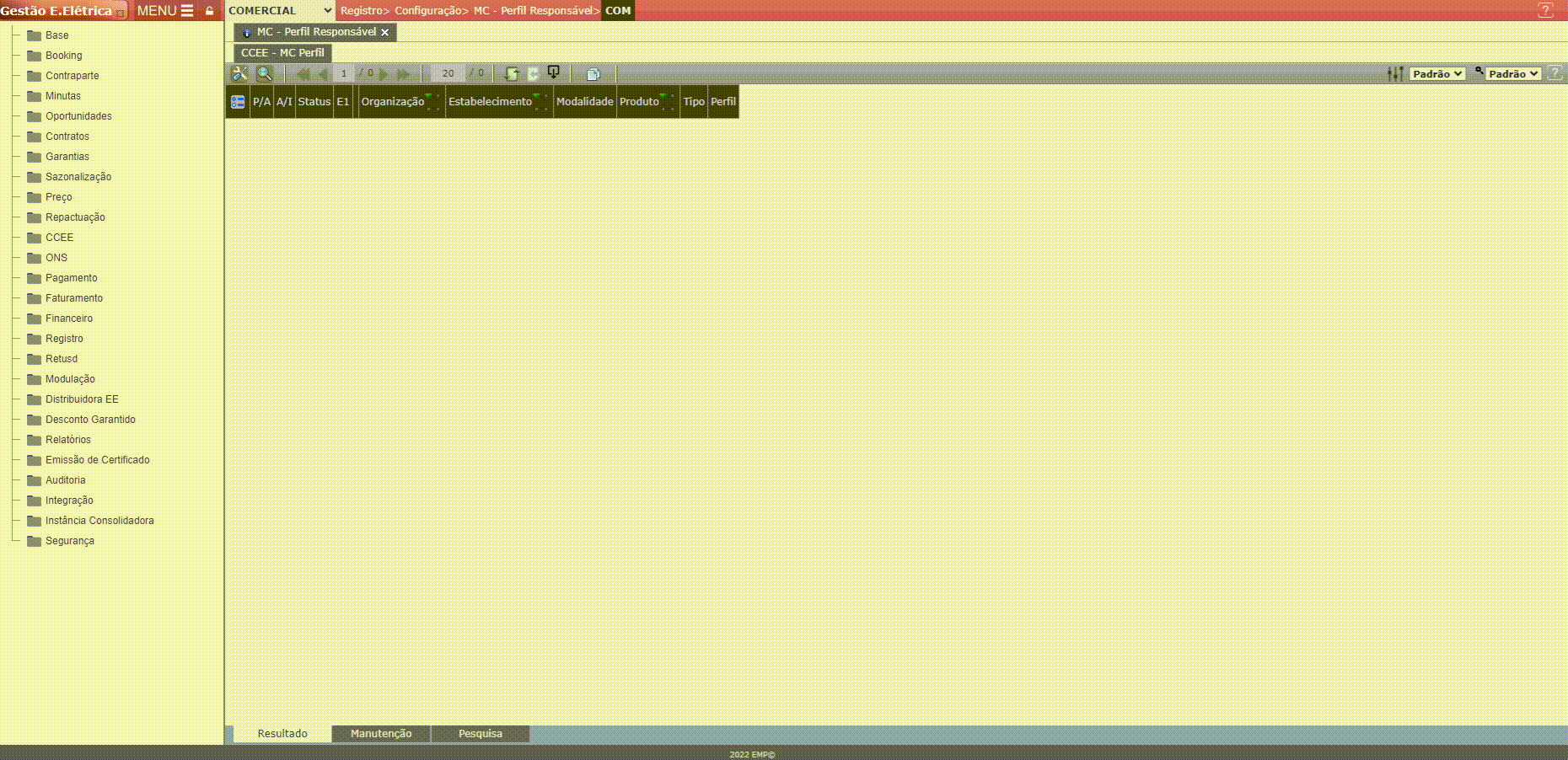Click the wrench and screwdriver tools icon
1568x760 pixels.
pyautogui.click(x=240, y=74)
